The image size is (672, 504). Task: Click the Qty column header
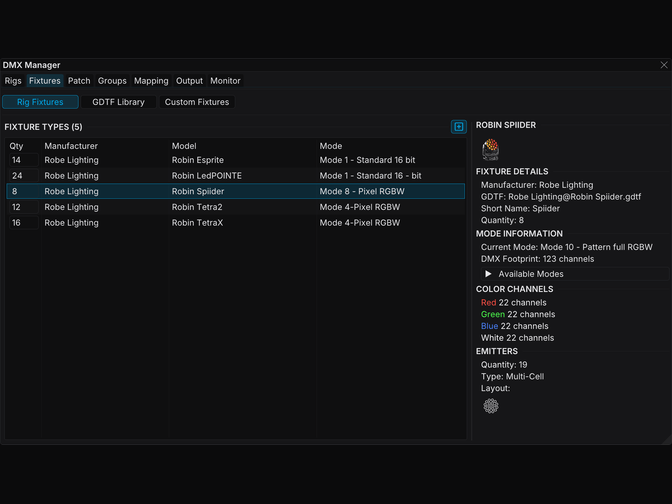coord(16,146)
